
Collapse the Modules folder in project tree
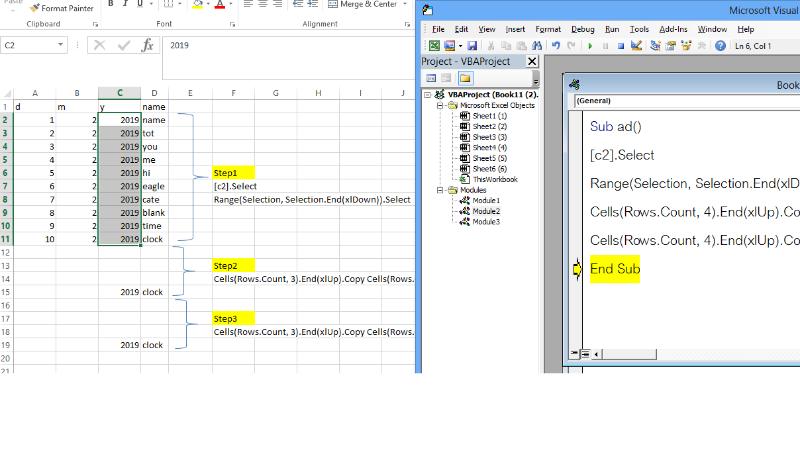coord(440,189)
